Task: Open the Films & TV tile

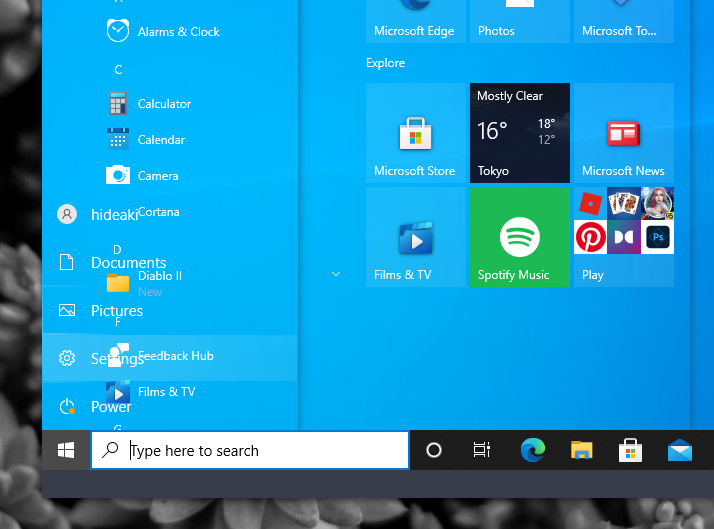Action: pyautogui.click(x=416, y=237)
